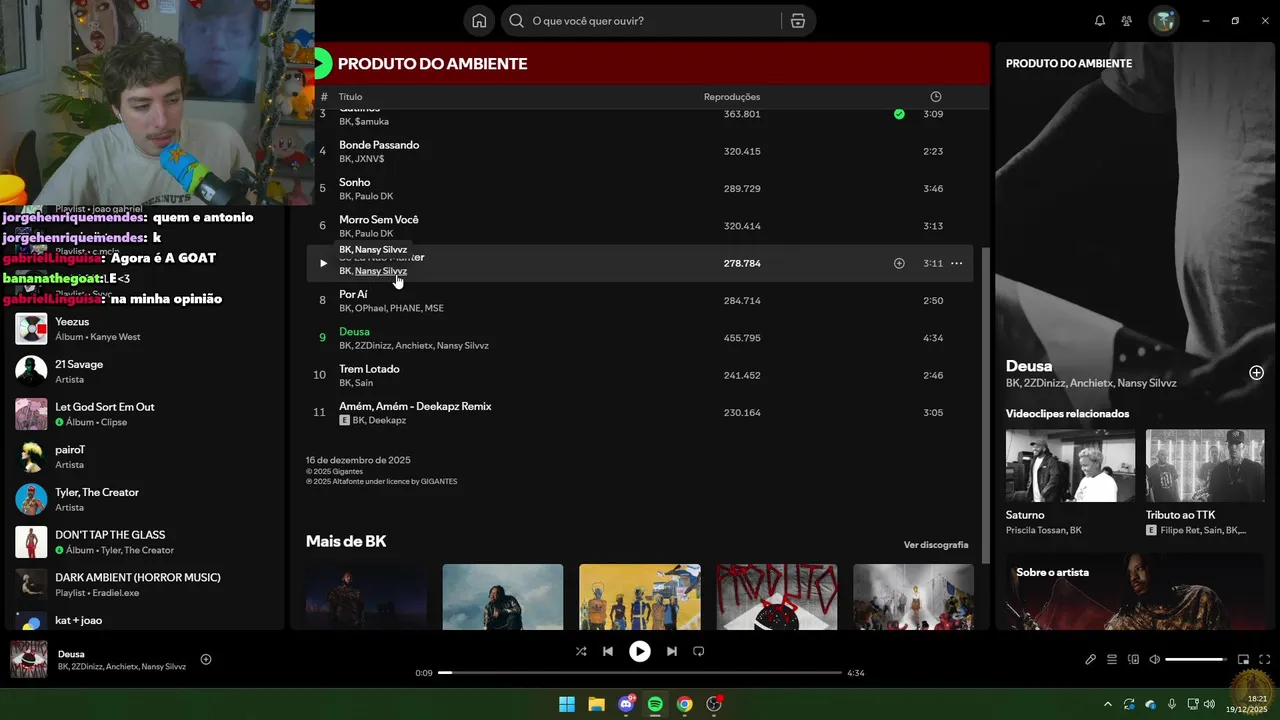Image resolution: width=1280 pixels, height=720 pixels.
Task: Play the hovered track 7 row arrow
Action: point(322,263)
